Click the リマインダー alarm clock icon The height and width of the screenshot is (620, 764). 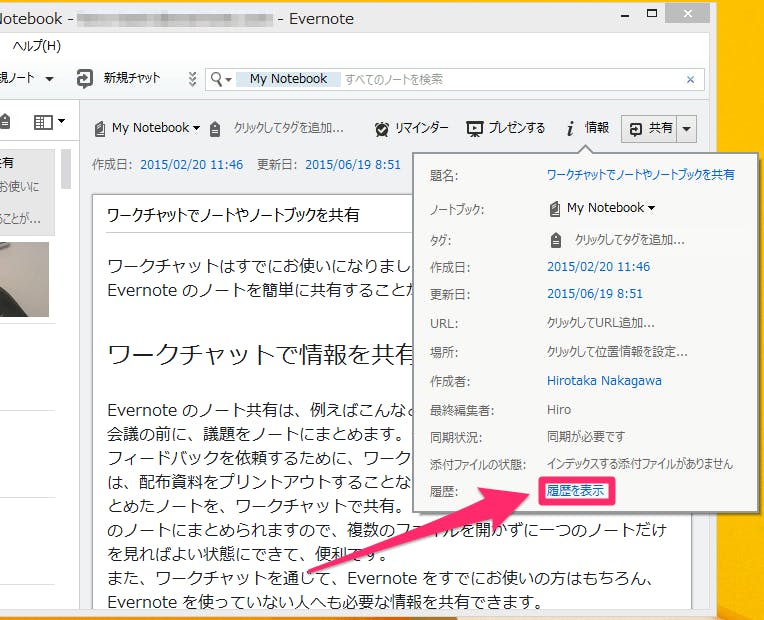(x=382, y=129)
